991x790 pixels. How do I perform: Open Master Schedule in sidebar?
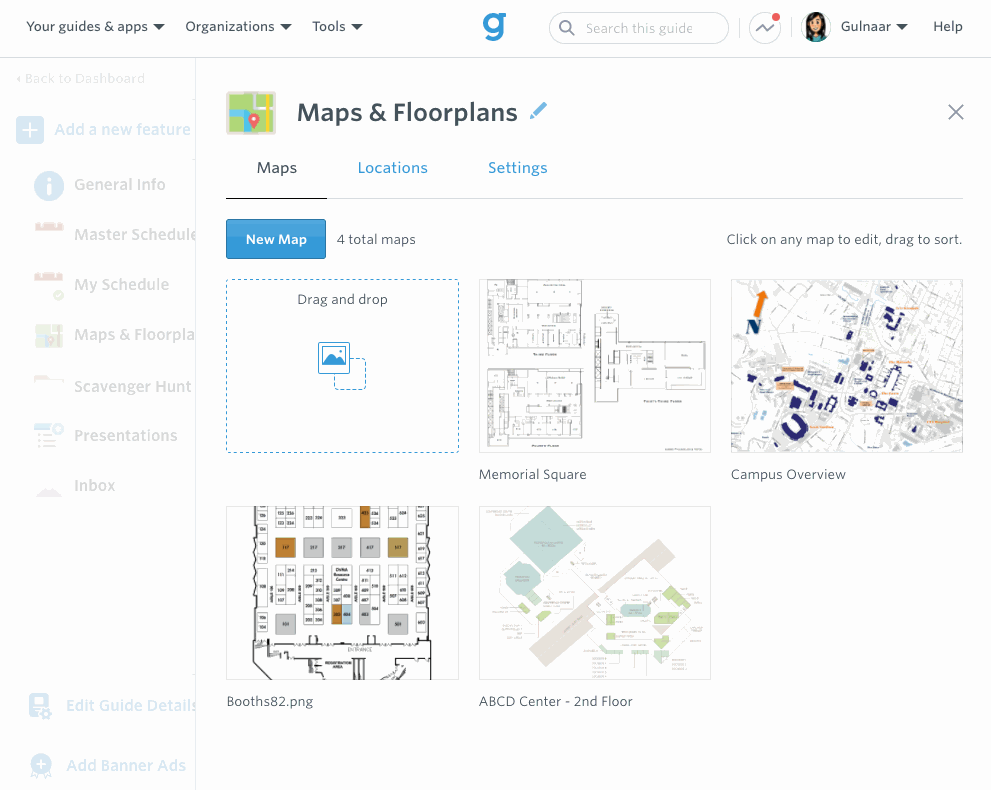pos(135,234)
